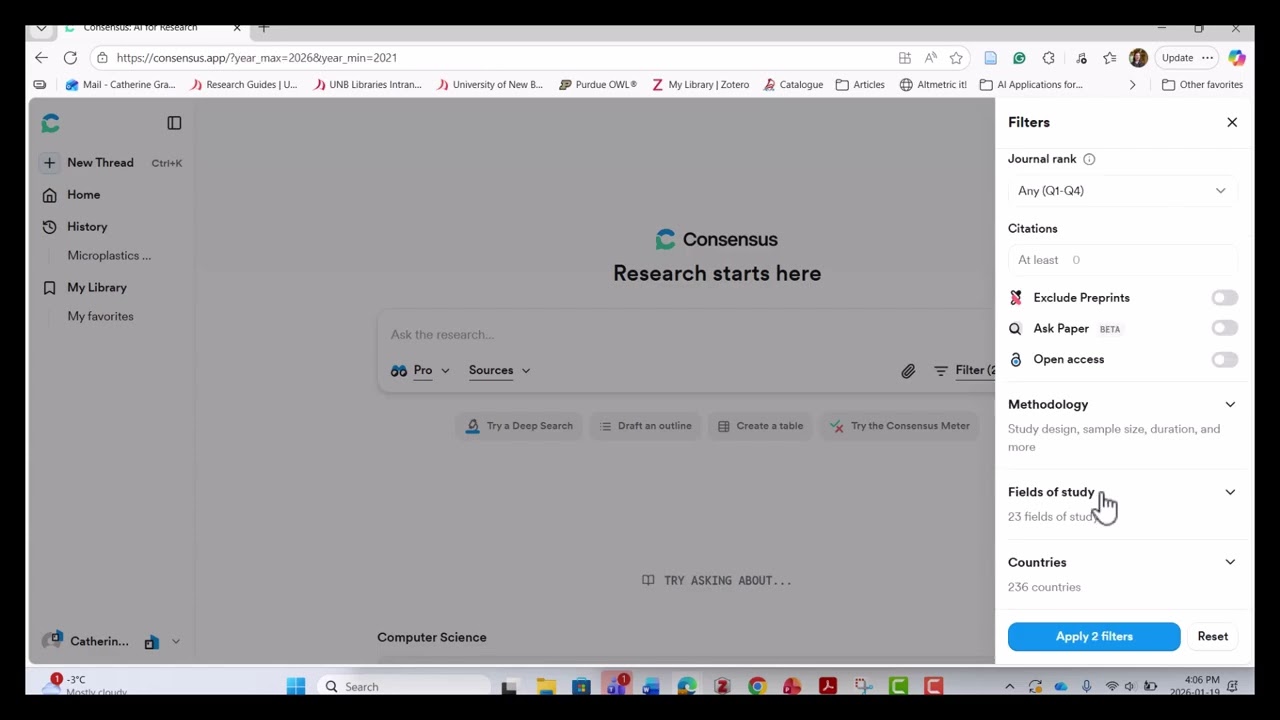Expand the Methodology section
Image resolution: width=1280 pixels, height=720 pixels.
pos(1230,405)
